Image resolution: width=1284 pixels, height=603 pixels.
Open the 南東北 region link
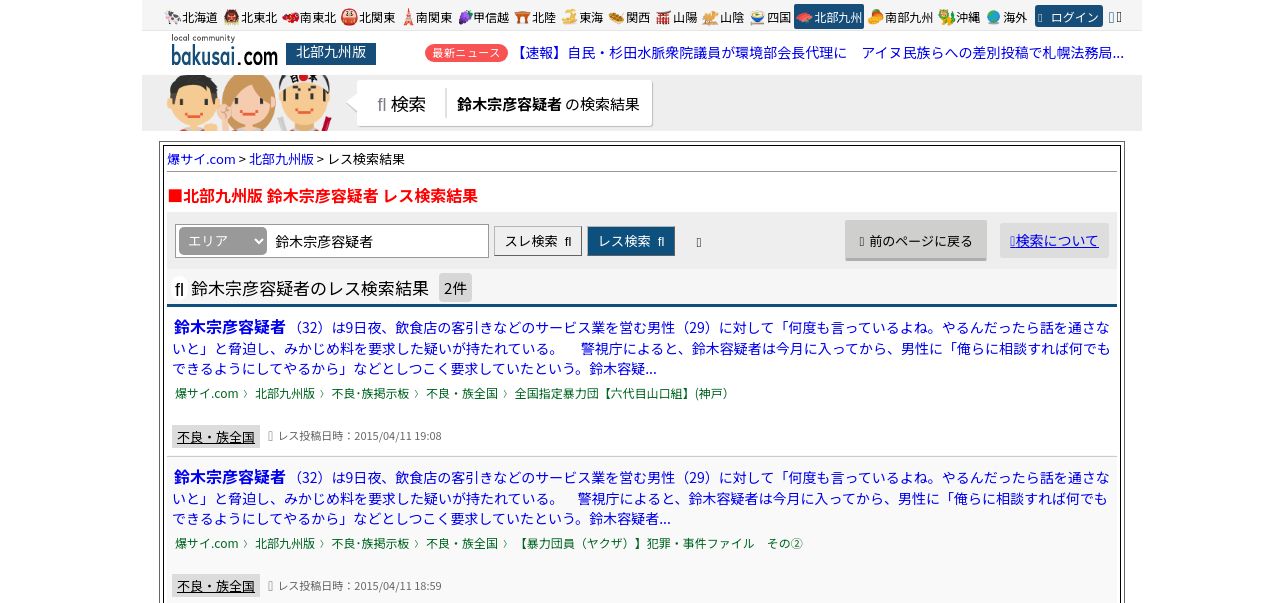pyautogui.click(x=309, y=17)
